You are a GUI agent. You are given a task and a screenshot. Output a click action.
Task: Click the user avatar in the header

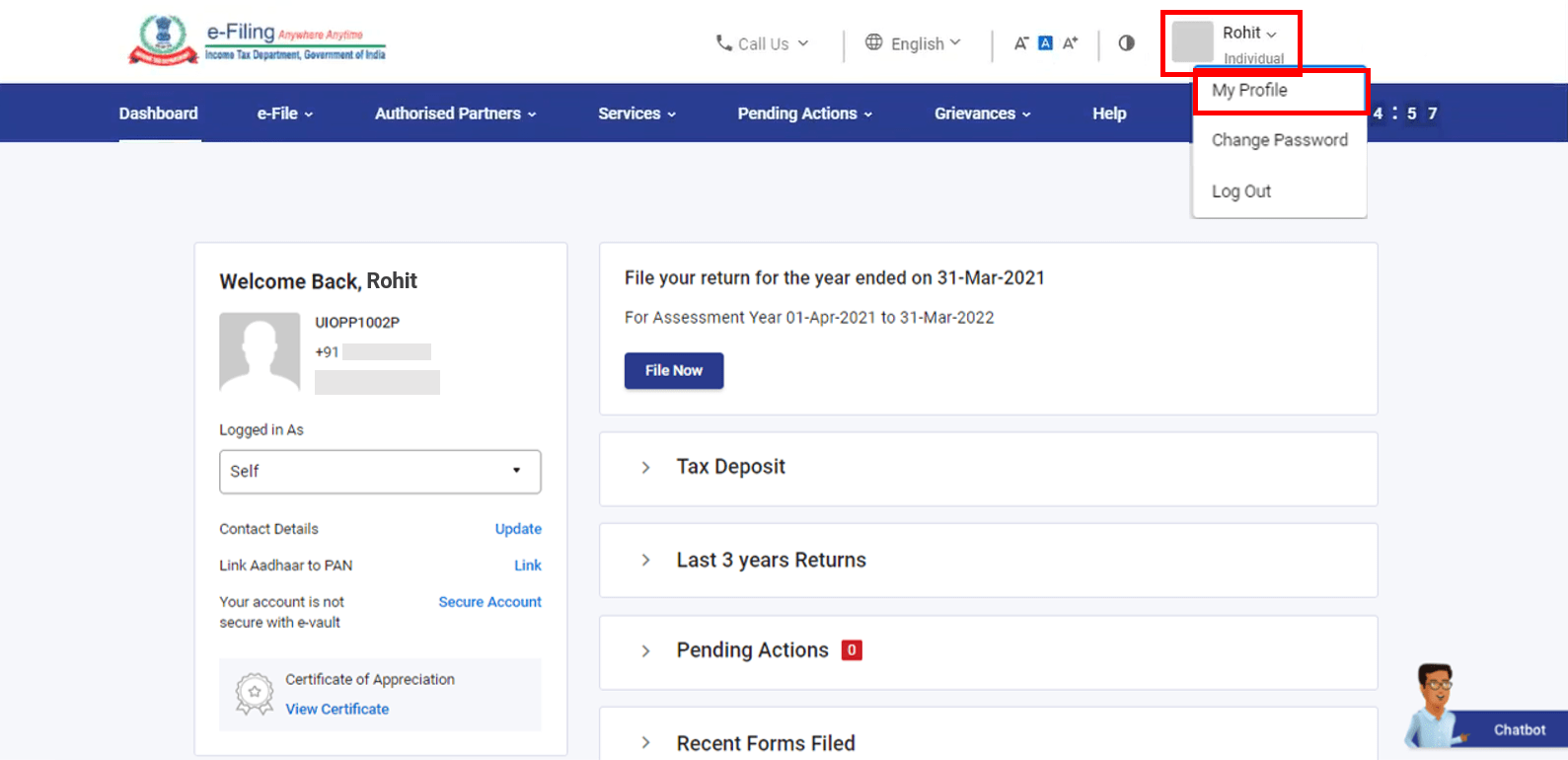click(x=1192, y=42)
